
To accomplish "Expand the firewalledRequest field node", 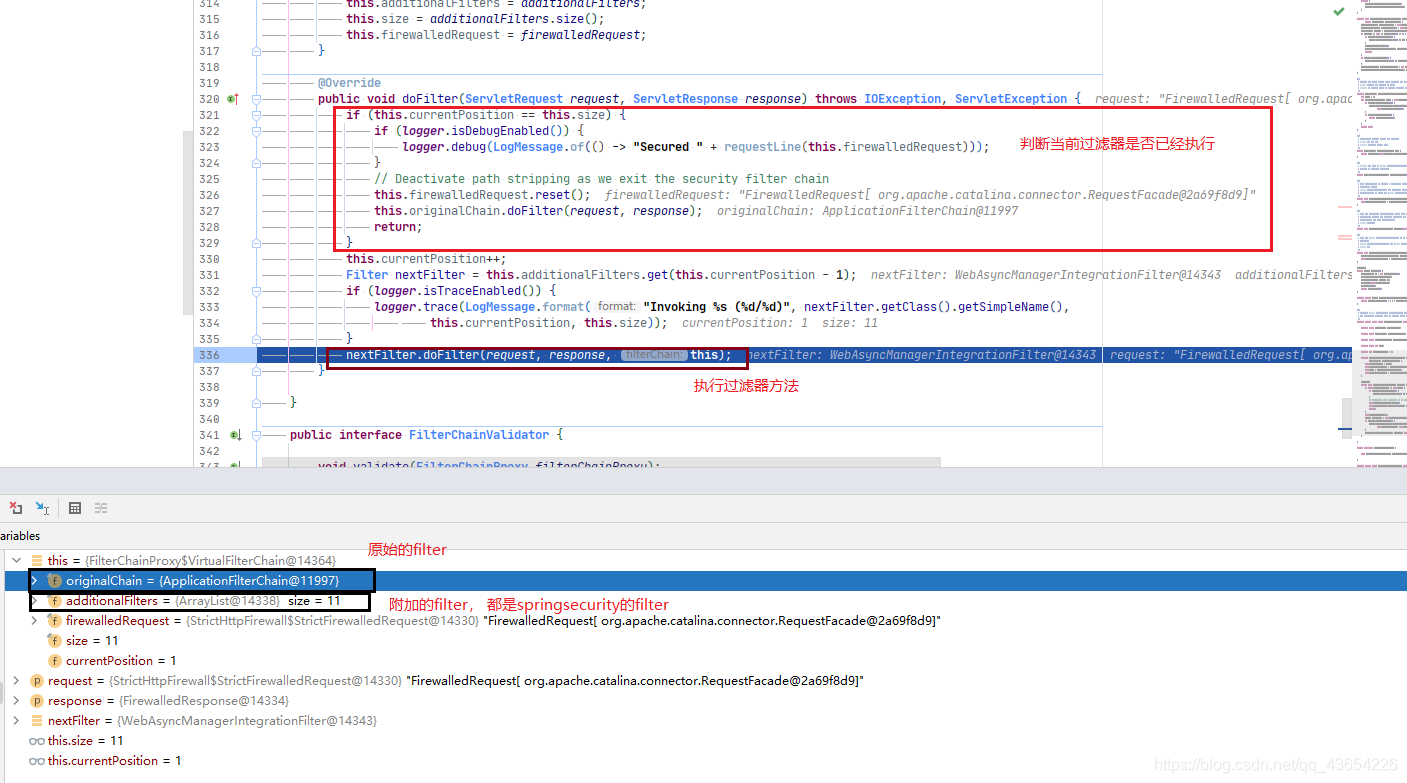I will click(x=34, y=621).
